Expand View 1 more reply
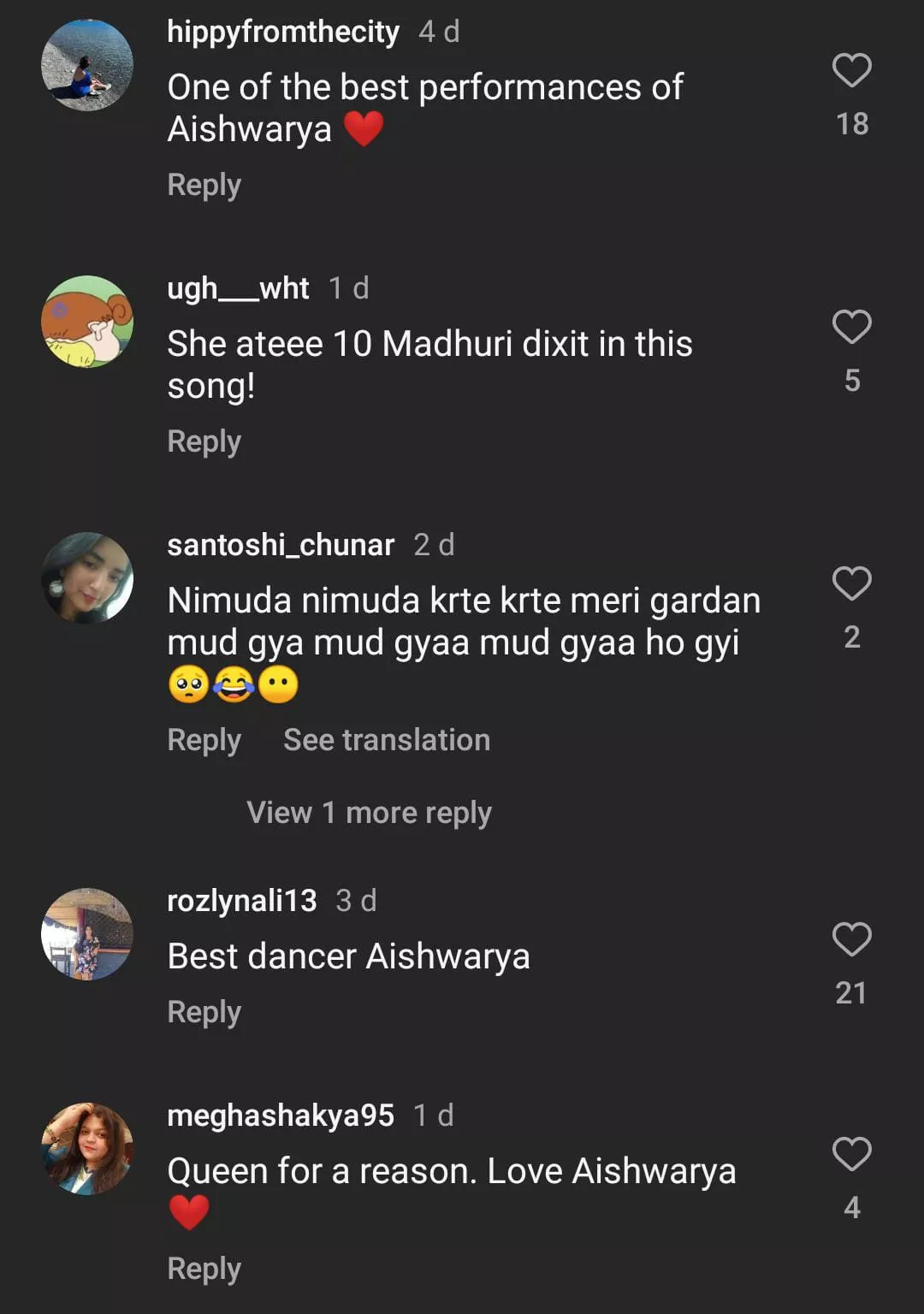The image size is (924, 1314). point(369,813)
